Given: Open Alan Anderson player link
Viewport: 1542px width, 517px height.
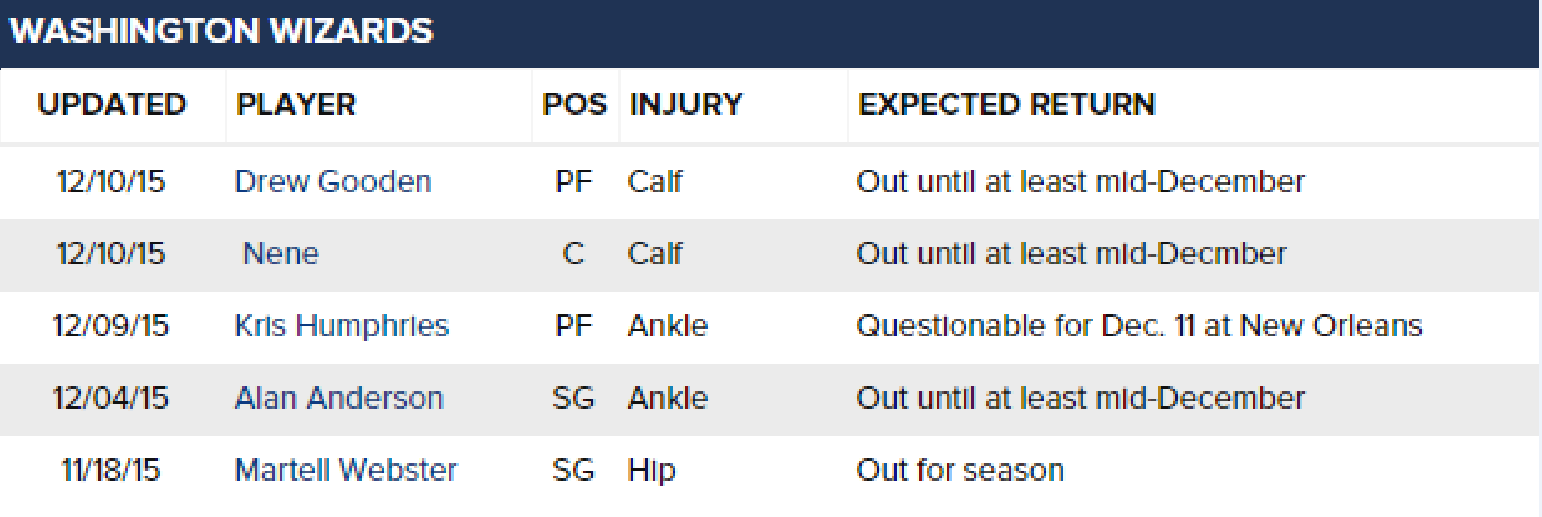Looking at the screenshot, I should 339,398.
